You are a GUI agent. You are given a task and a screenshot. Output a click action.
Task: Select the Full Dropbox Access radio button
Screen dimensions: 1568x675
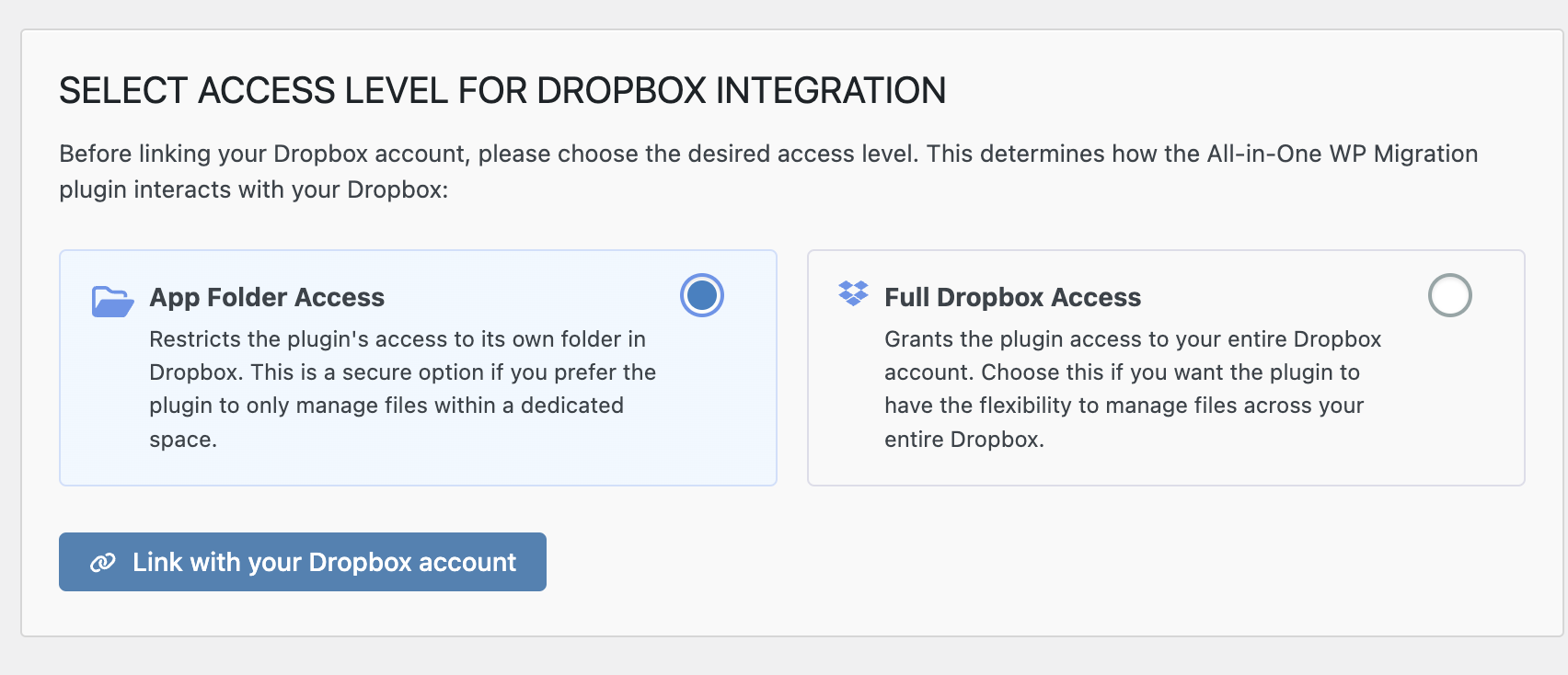[1449, 295]
